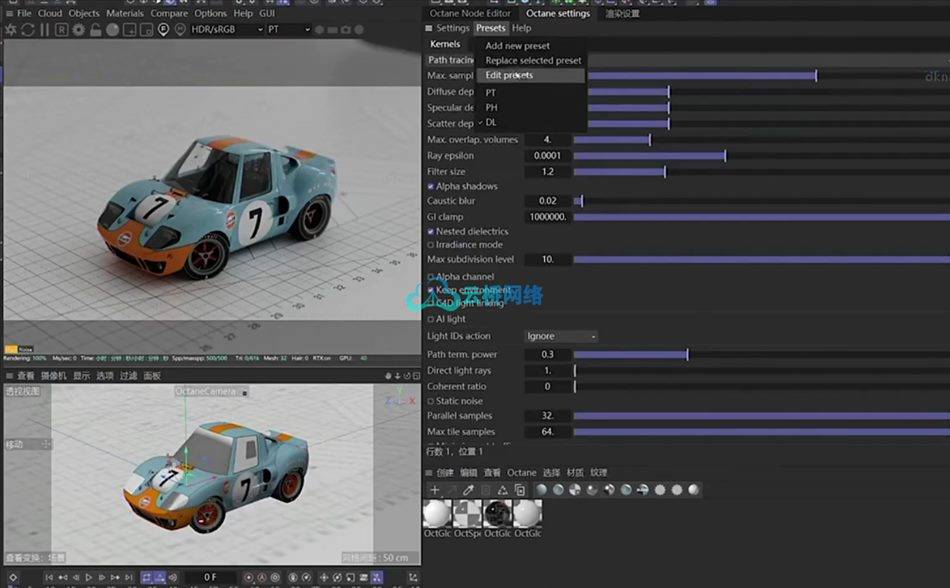Choose Add new preset from Presets menu

[x=517, y=45]
